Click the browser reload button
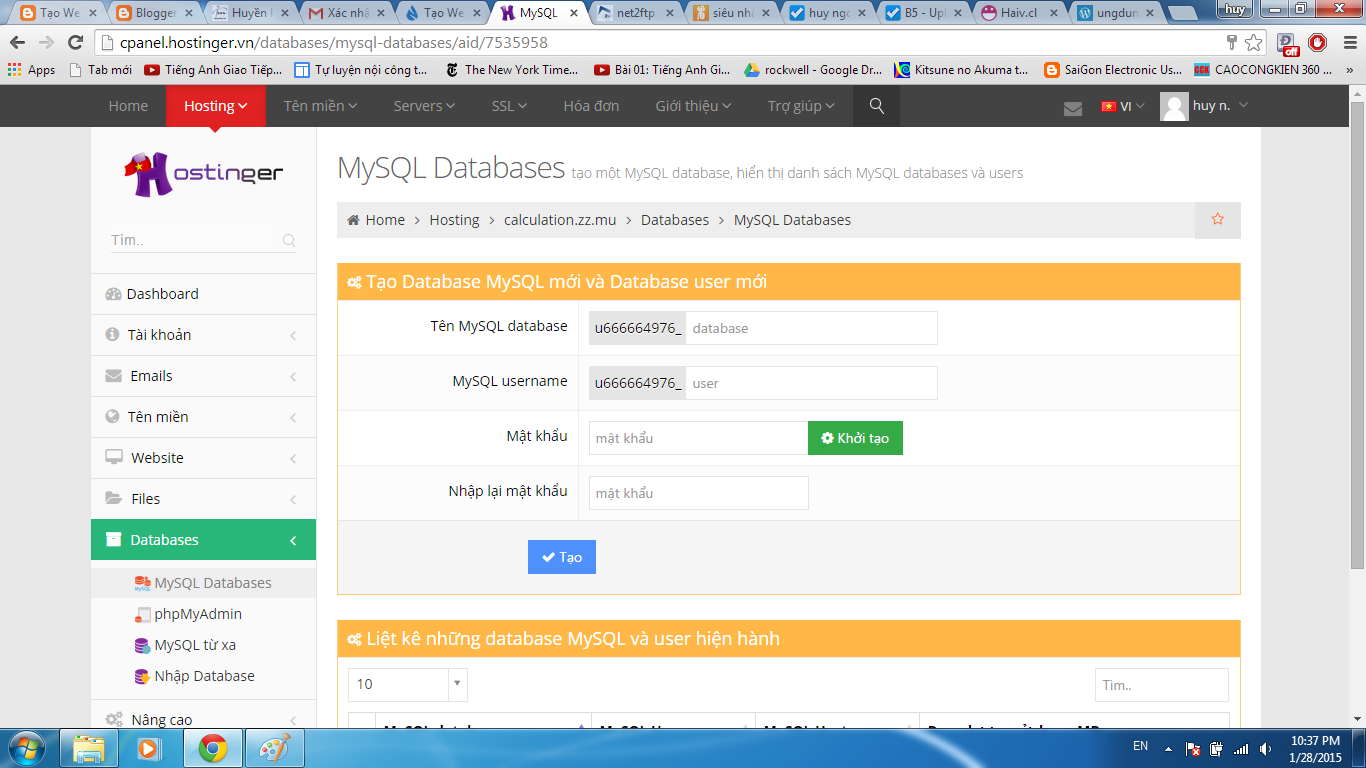This screenshot has width=1366, height=768. click(75, 43)
